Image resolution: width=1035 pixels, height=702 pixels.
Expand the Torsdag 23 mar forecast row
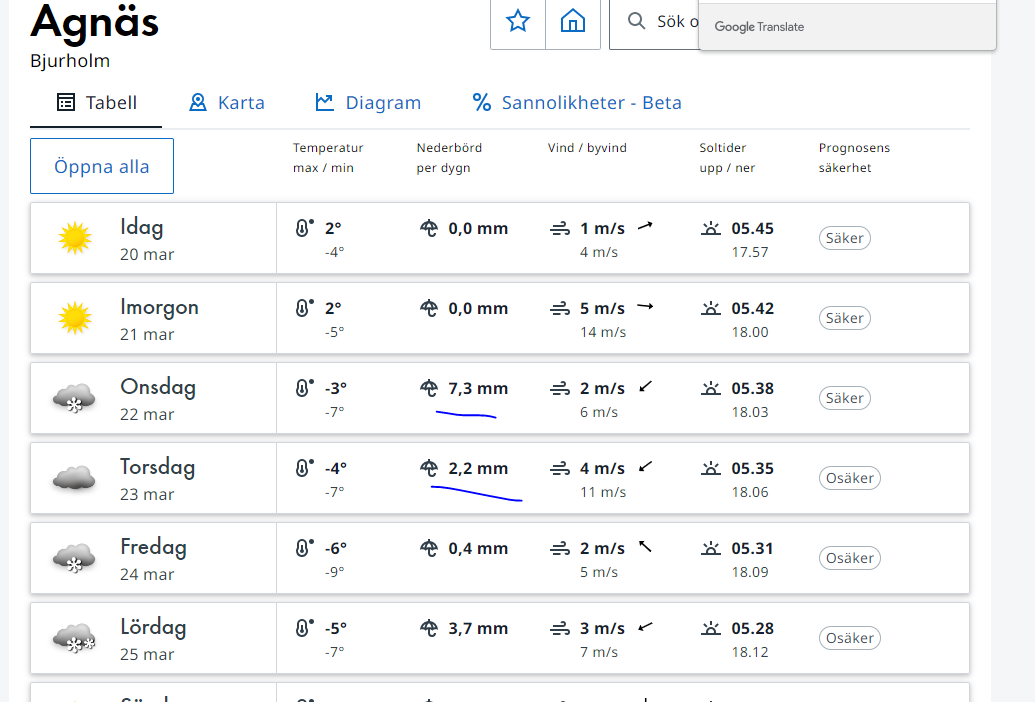157,478
